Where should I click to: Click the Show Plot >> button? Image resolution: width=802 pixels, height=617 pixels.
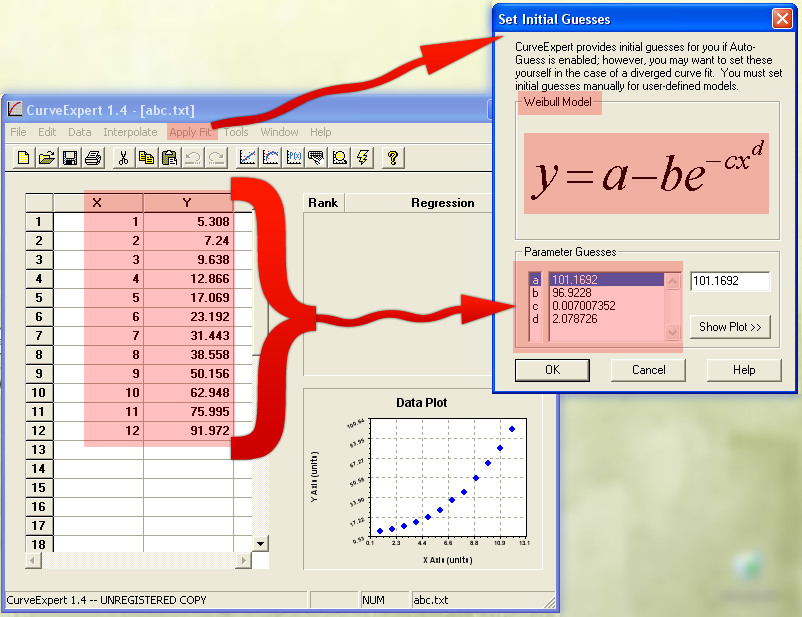[730, 327]
